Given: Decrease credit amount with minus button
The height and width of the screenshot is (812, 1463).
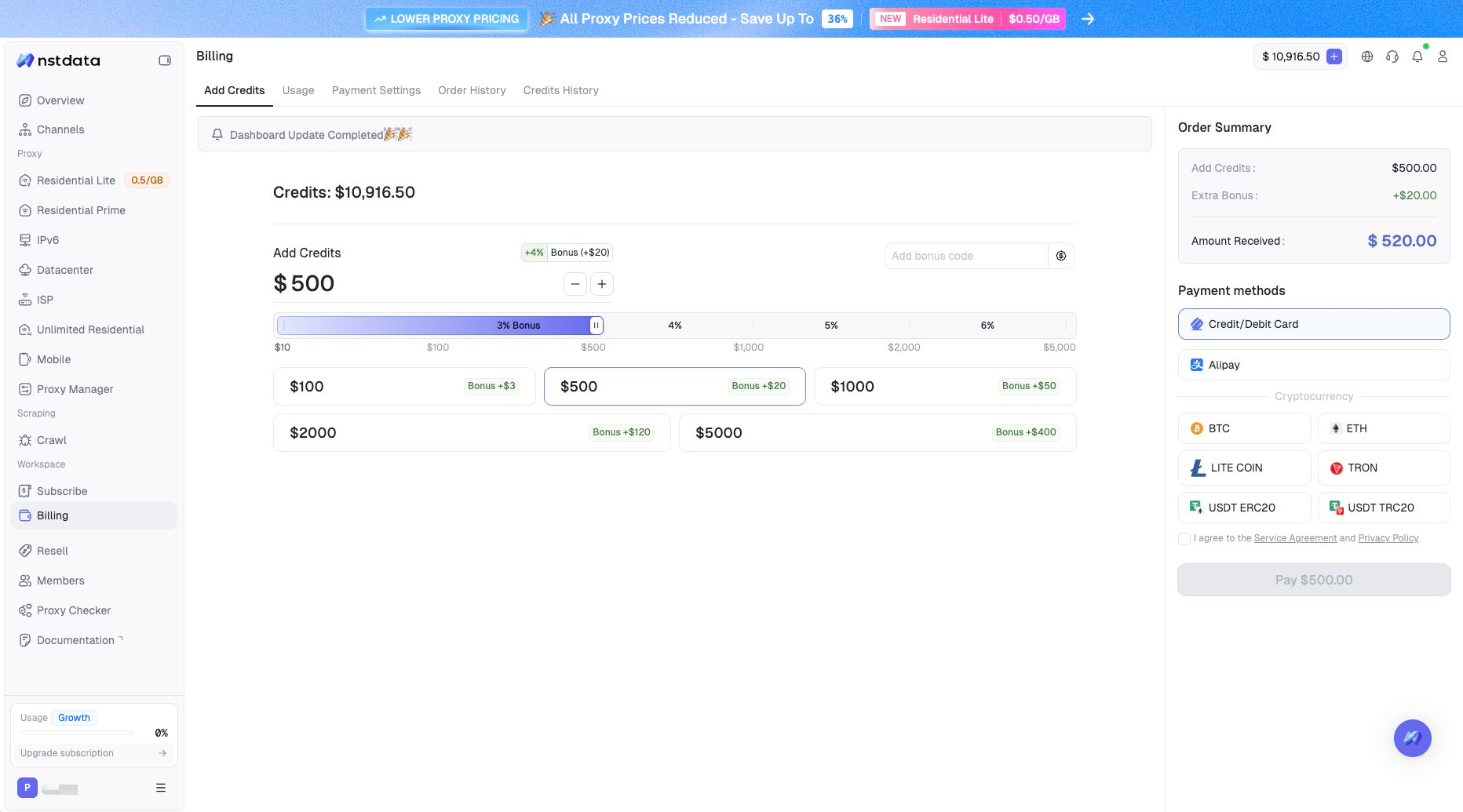Looking at the screenshot, I should [x=575, y=284].
